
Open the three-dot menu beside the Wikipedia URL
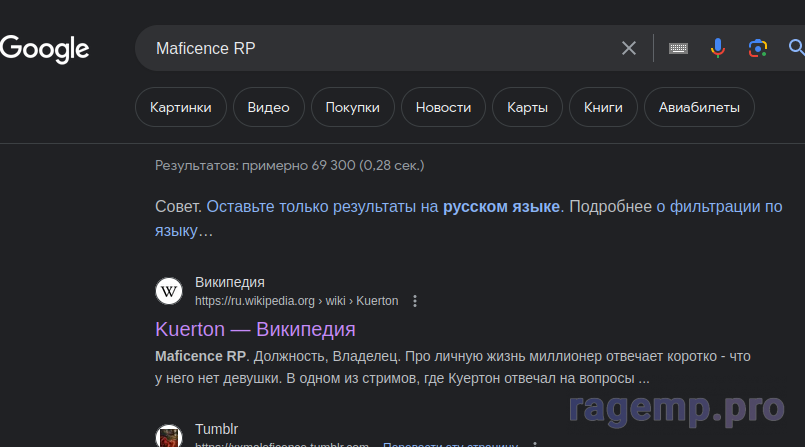tap(416, 301)
